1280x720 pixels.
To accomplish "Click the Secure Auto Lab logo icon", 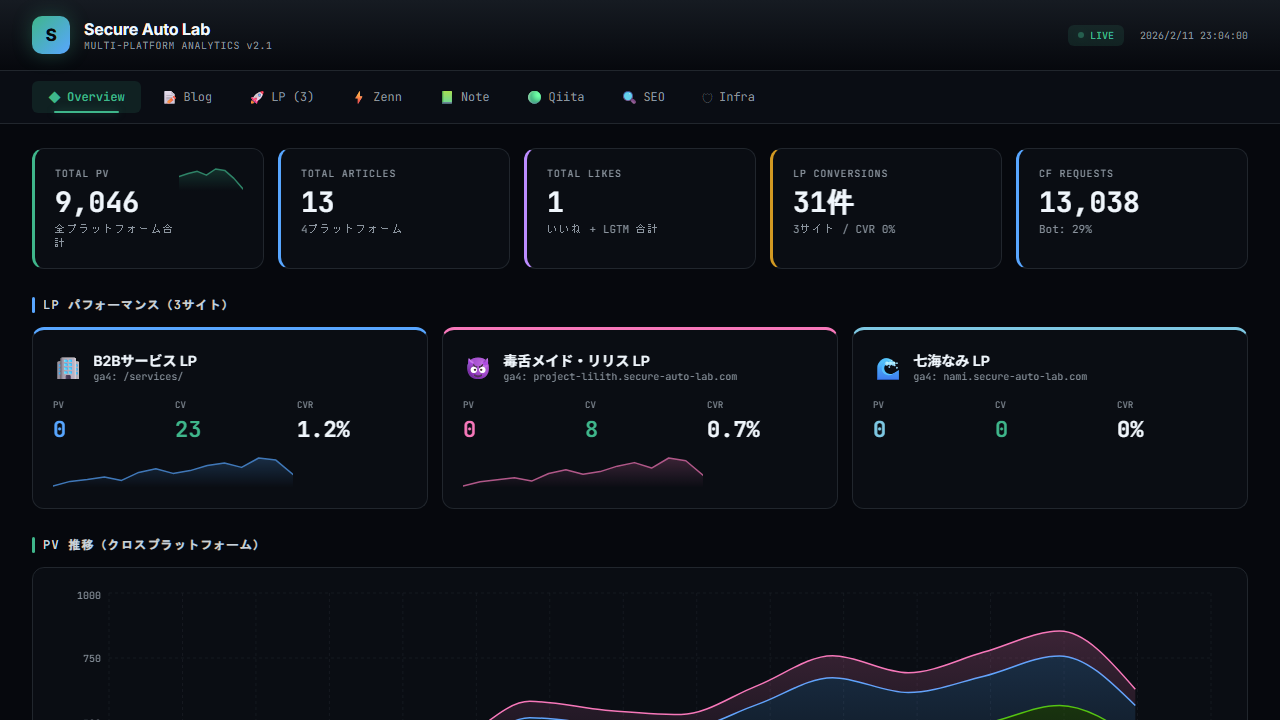I will pyautogui.click(x=50, y=34).
